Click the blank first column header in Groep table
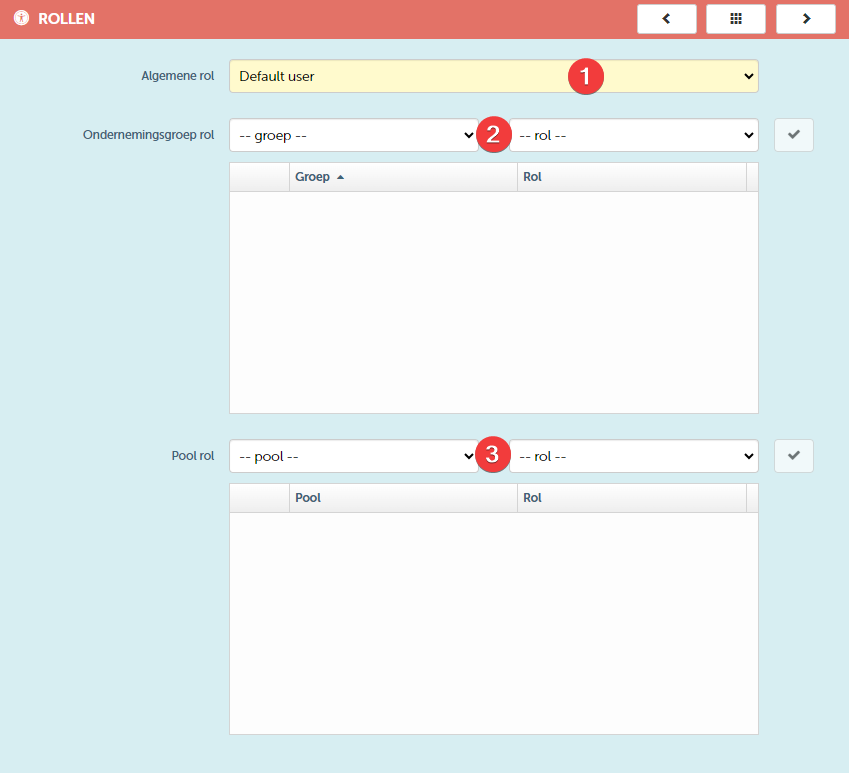Viewport: 849px width, 773px height. coord(259,177)
